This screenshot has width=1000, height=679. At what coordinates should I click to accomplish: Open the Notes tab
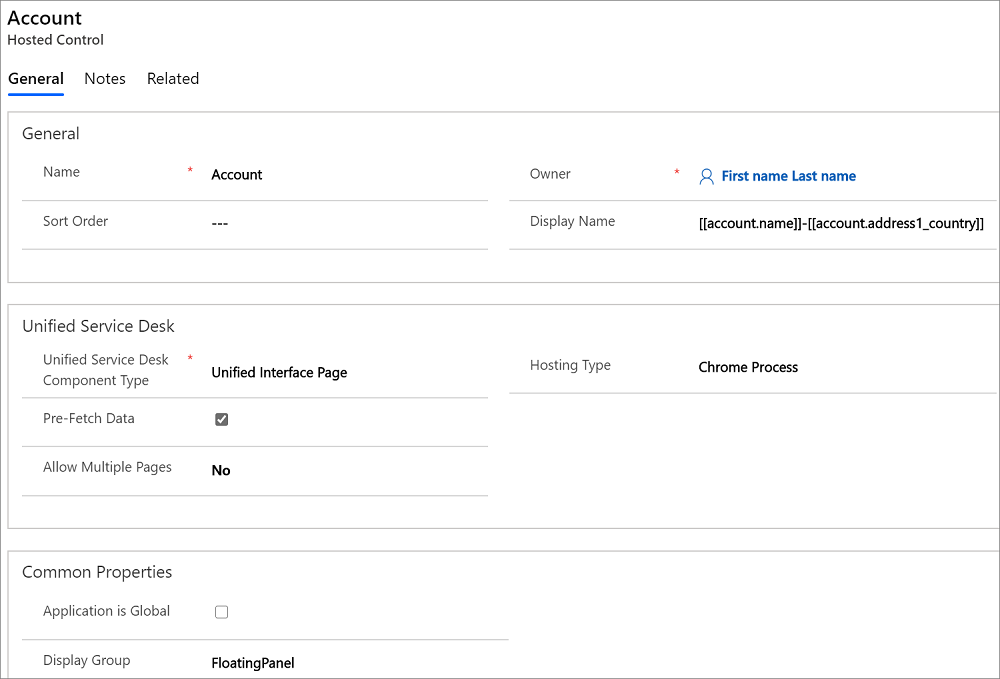coord(105,78)
